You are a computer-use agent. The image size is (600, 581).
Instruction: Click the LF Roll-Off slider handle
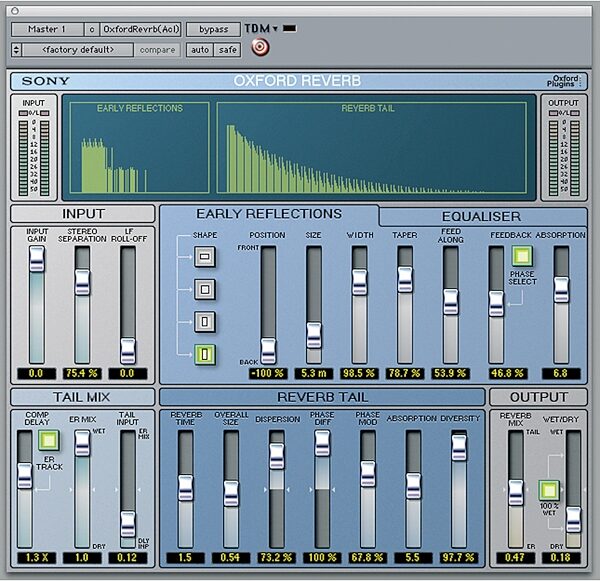(x=128, y=351)
